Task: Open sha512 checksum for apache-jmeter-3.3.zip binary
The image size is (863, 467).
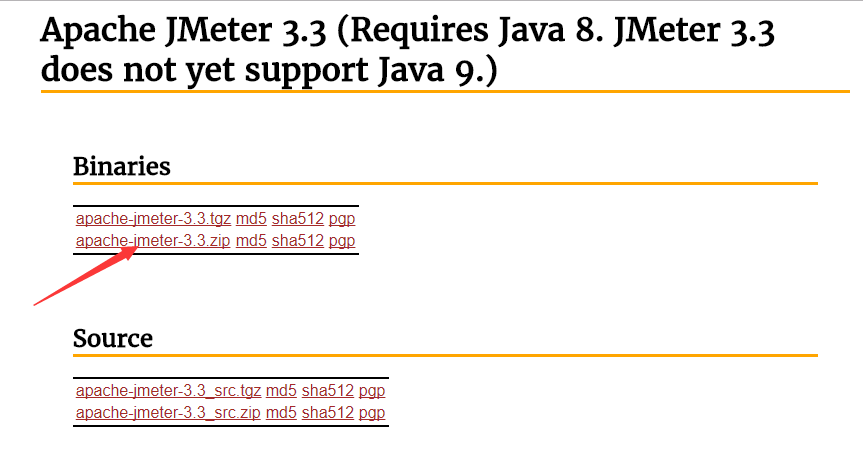Action: [298, 241]
